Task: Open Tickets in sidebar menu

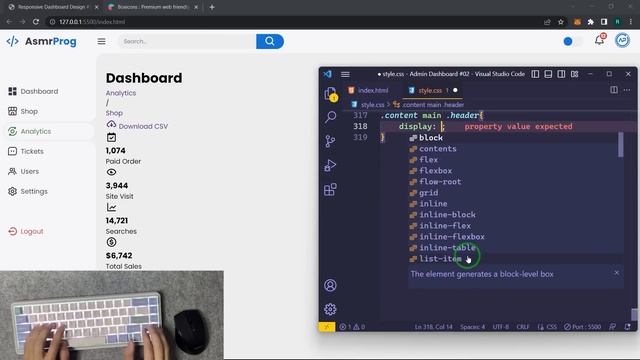Action: coord(26,151)
